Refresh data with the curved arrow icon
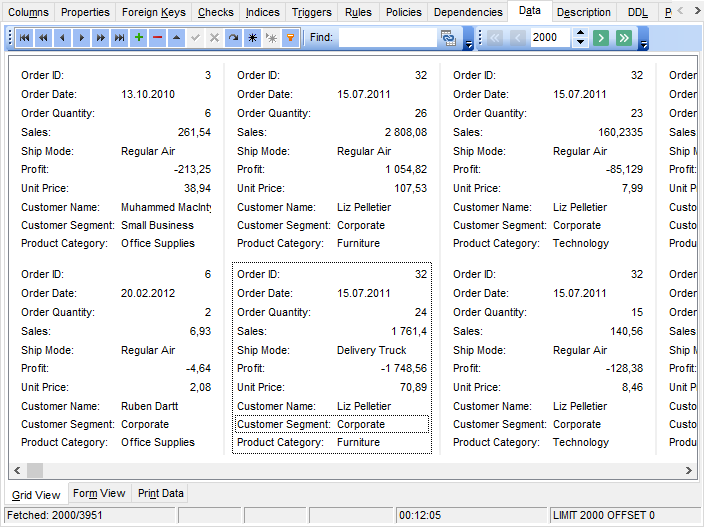 (233, 38)
